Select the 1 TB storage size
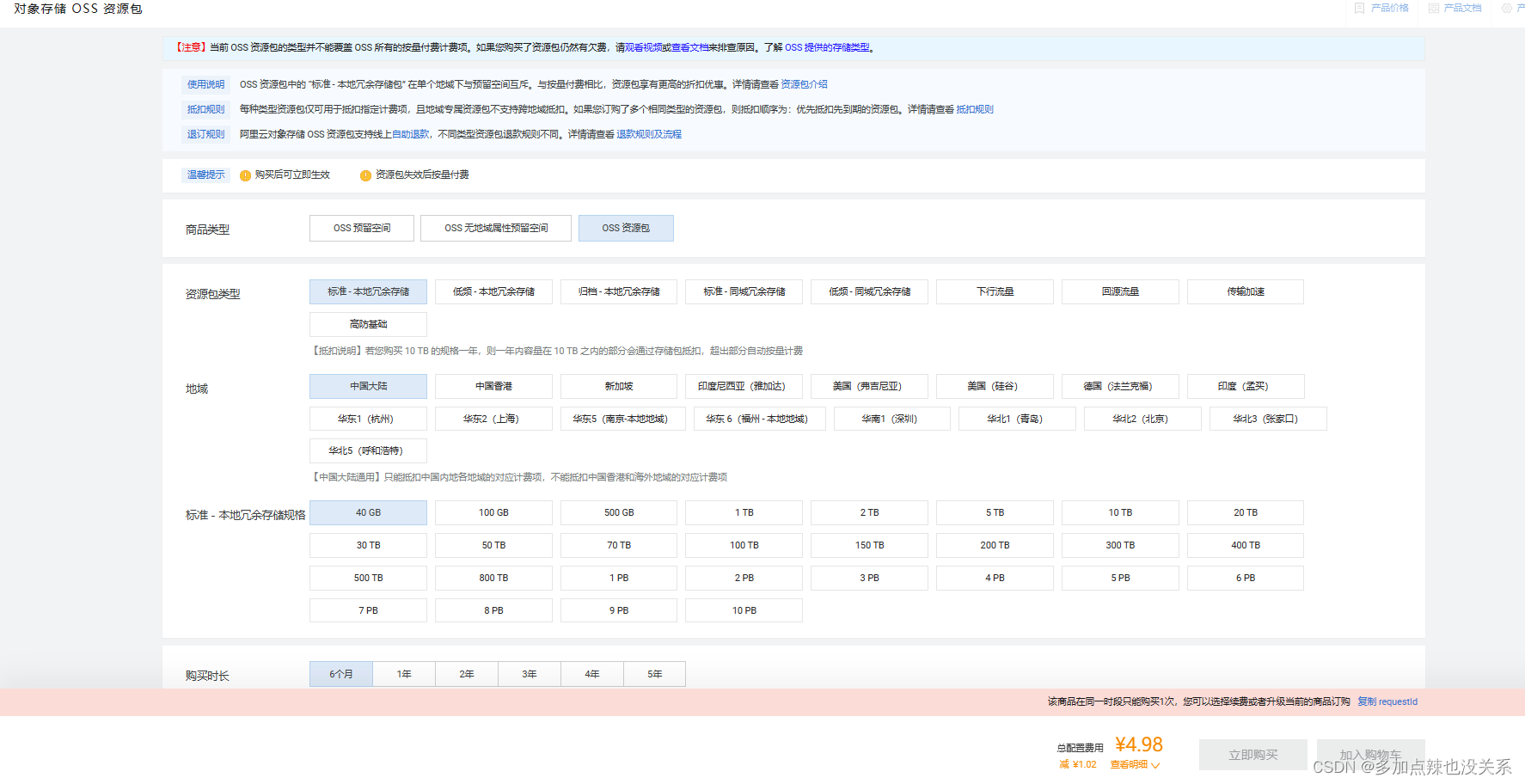 (744, 512)
